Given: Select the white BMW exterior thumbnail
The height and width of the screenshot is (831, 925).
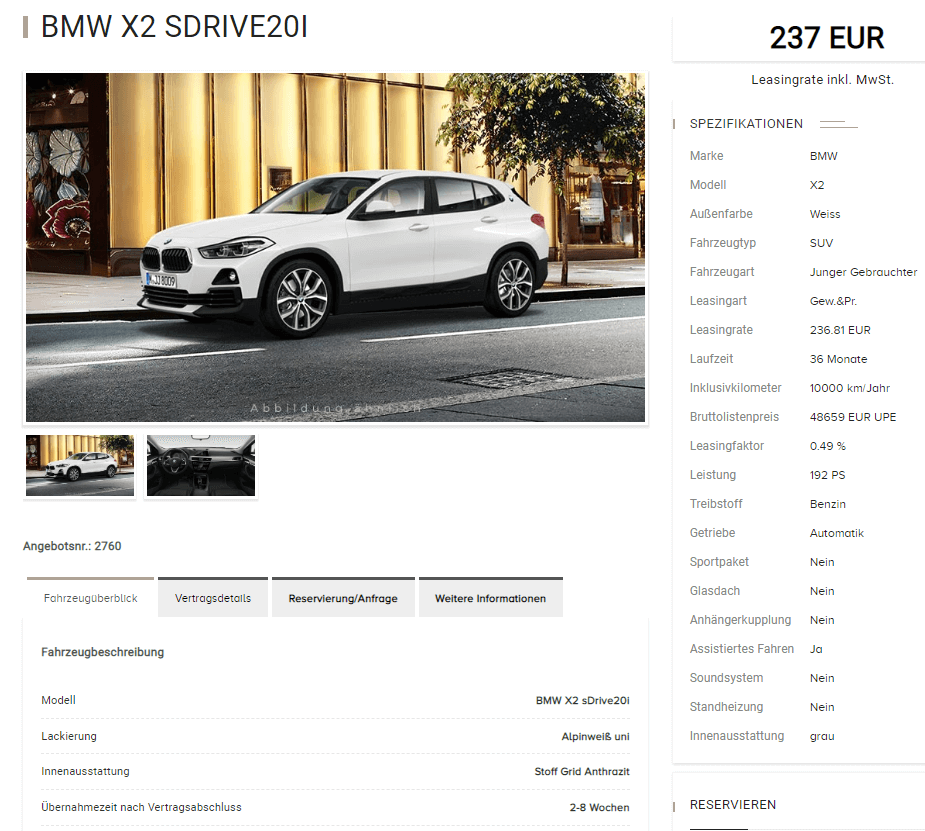Looking at the screenshot, I should coord(80,466).
